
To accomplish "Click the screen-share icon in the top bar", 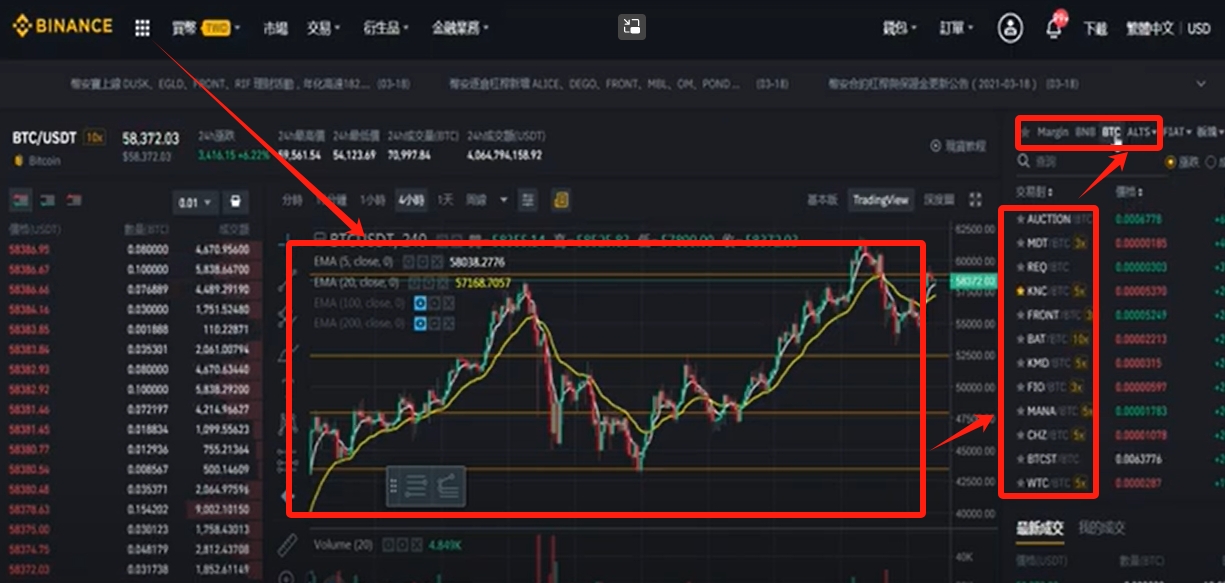I will pyautogui.click(x=632, y=27).
